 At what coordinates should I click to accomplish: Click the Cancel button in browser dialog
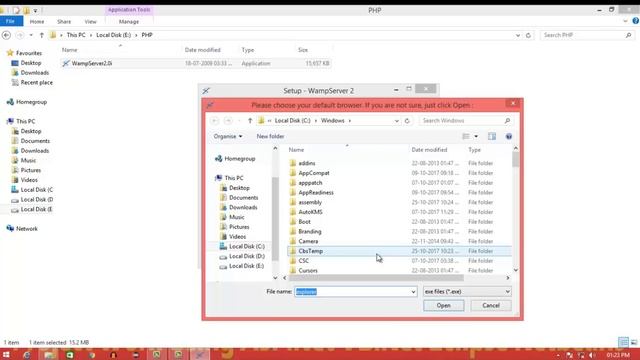pos(491,305)
